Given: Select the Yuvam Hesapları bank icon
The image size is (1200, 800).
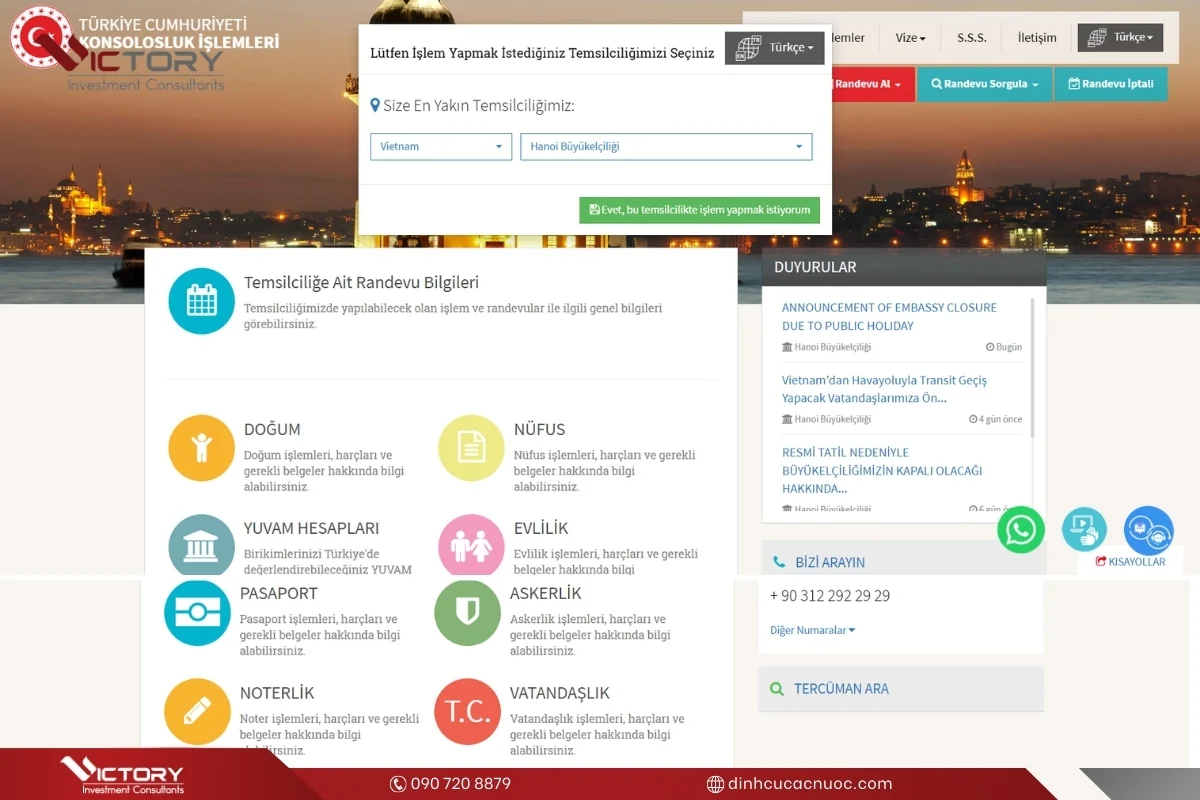Looking at the screenshot, I should 201,546.
